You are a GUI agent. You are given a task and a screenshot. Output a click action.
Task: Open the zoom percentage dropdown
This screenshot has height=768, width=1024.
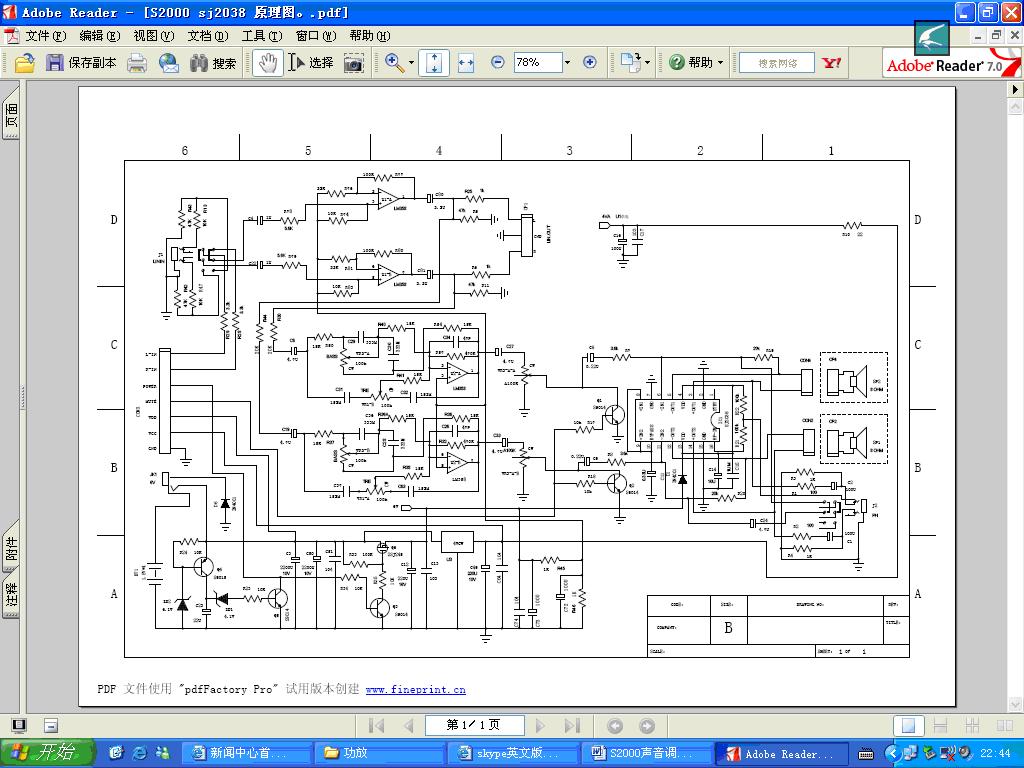pyautogui.click(x=567, y=62)
